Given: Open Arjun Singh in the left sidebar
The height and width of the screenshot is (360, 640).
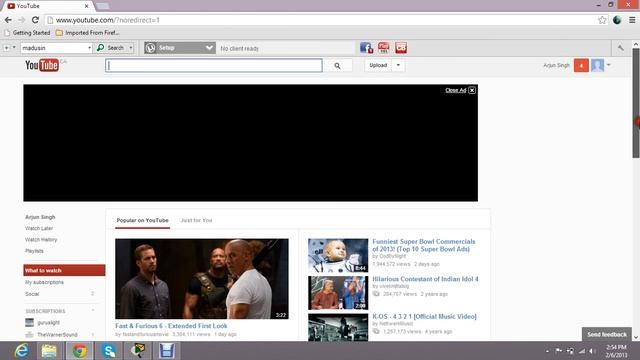Looking at the screenshot, I should (40, 217).
